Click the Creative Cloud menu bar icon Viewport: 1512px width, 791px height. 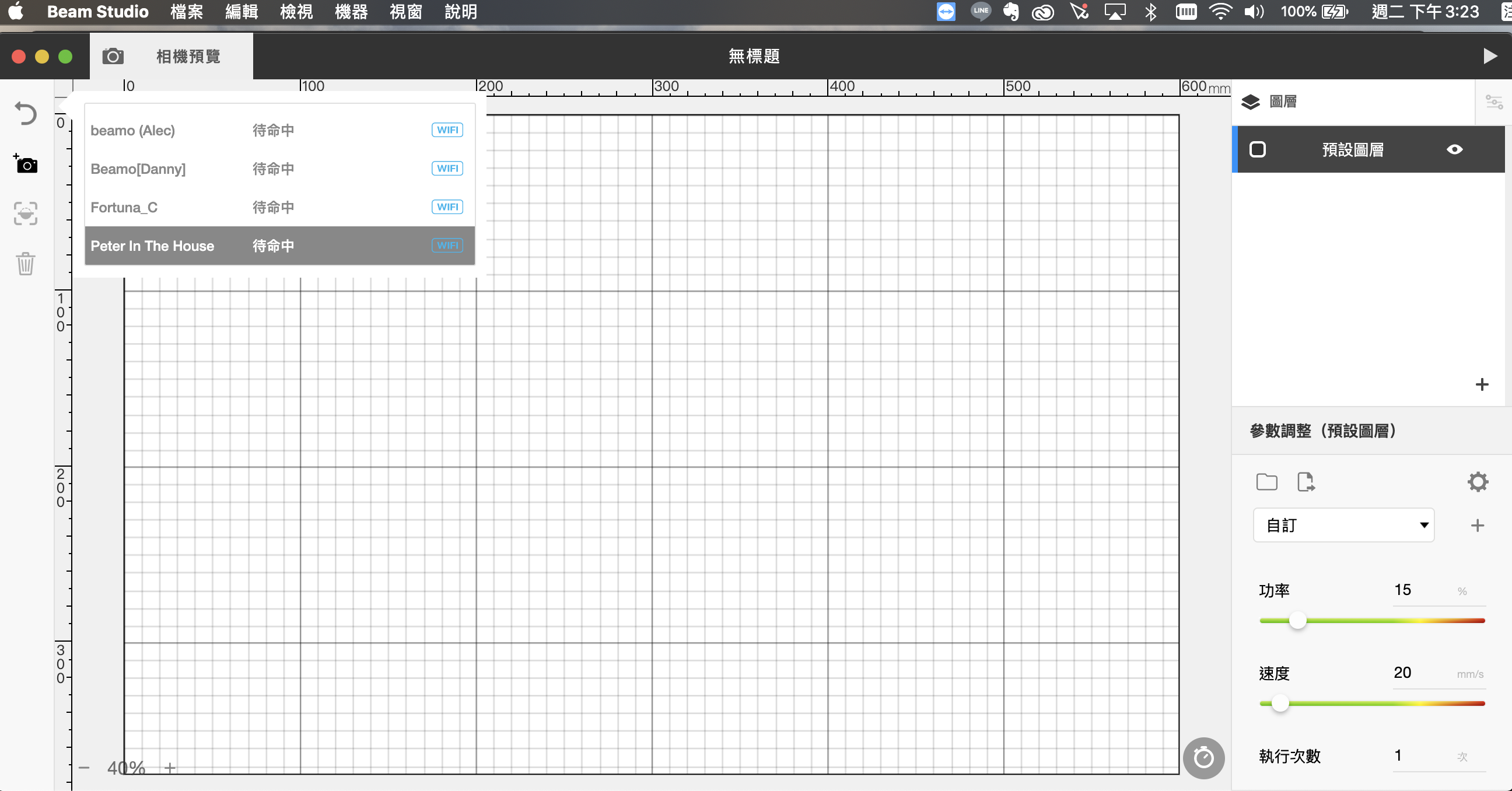[1043, 11]
